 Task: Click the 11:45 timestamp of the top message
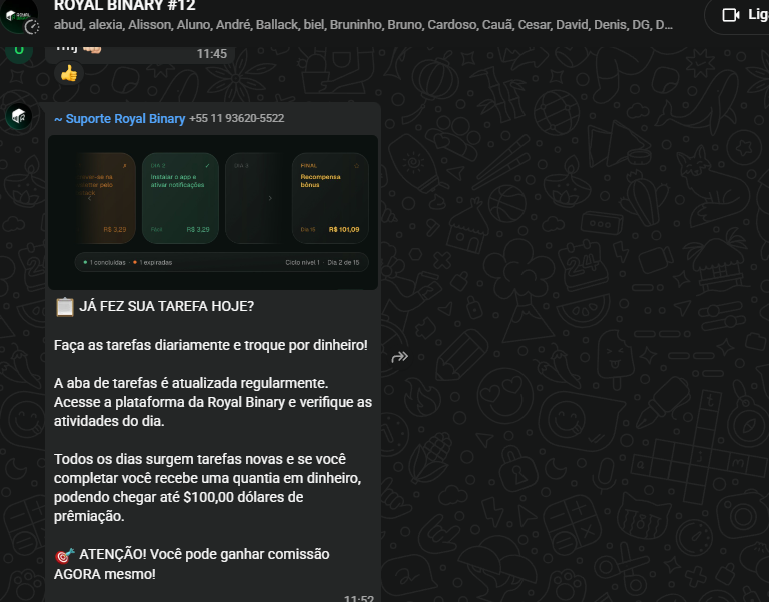click(212, 54)
